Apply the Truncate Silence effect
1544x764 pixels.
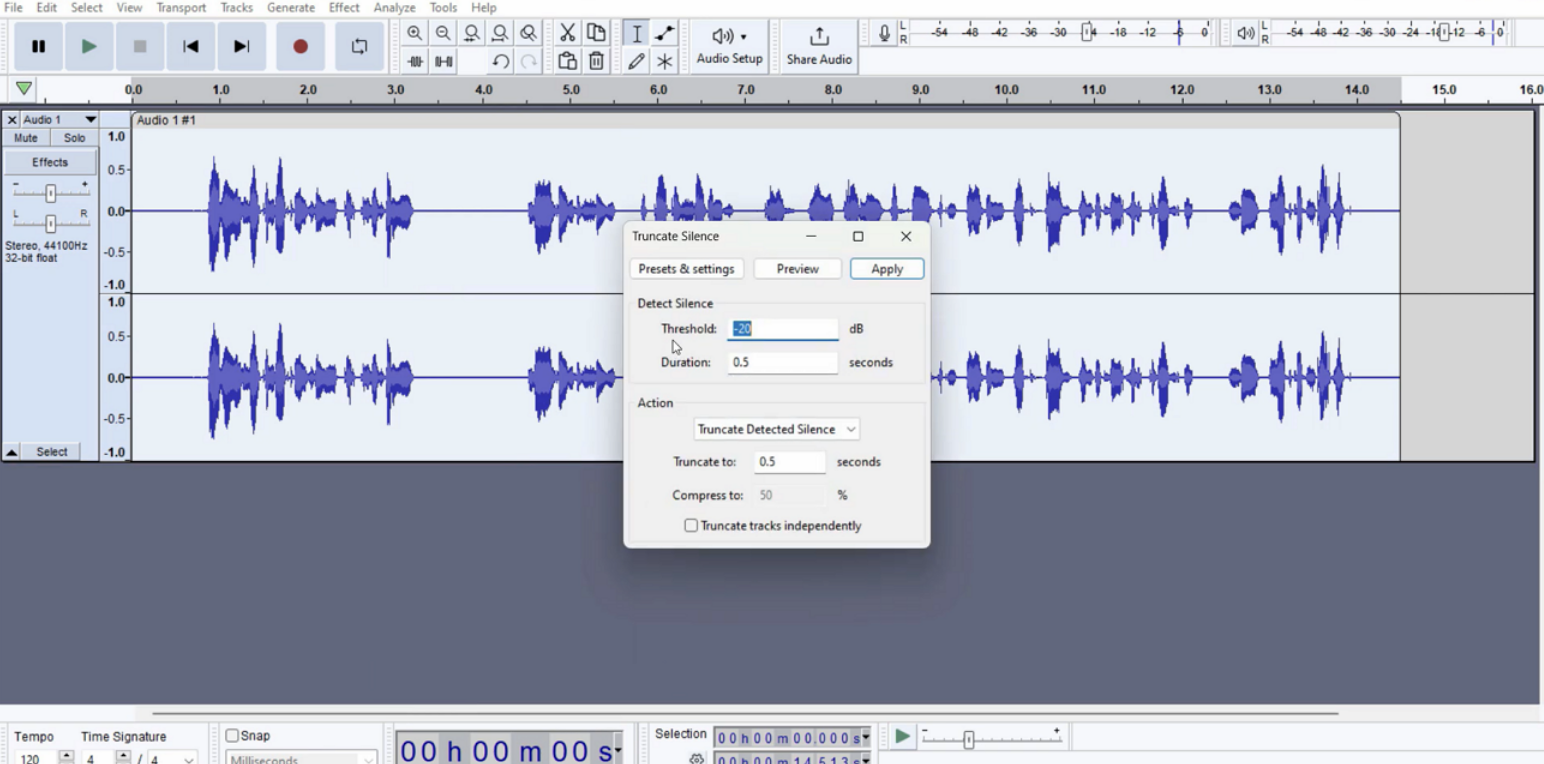[x=887, y=269]
